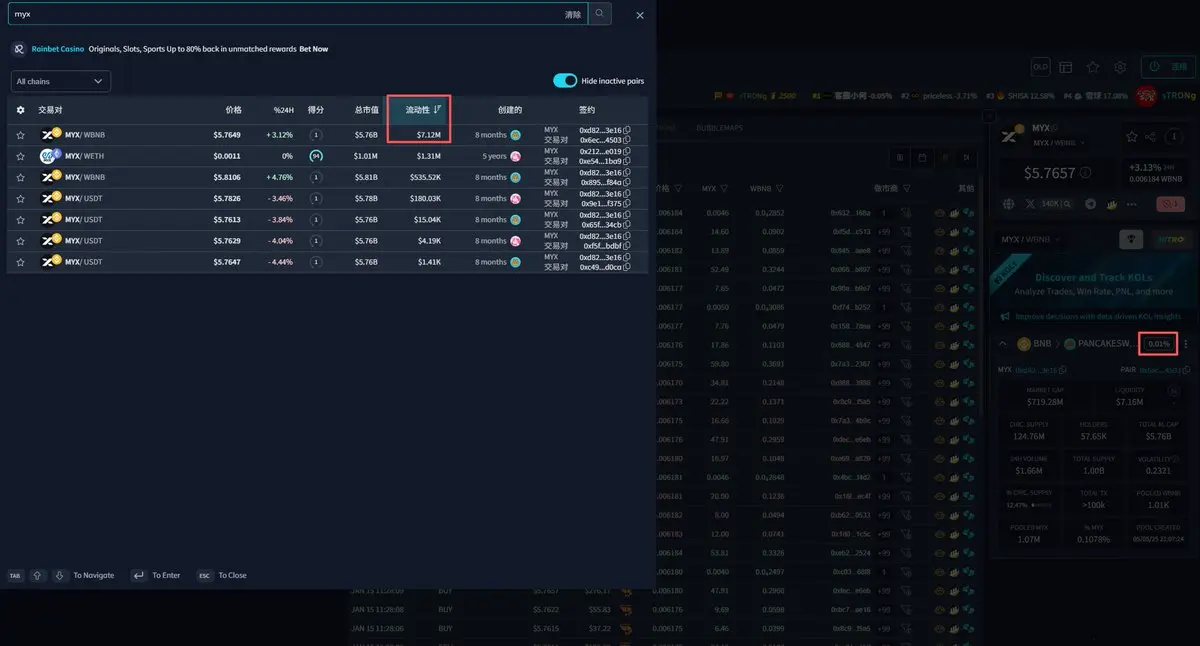This screenshot has width=1200, height=646.
Task: Copy pair address 0xe54...1ba9
Action: pyautogui.click(x=627, y=161)
